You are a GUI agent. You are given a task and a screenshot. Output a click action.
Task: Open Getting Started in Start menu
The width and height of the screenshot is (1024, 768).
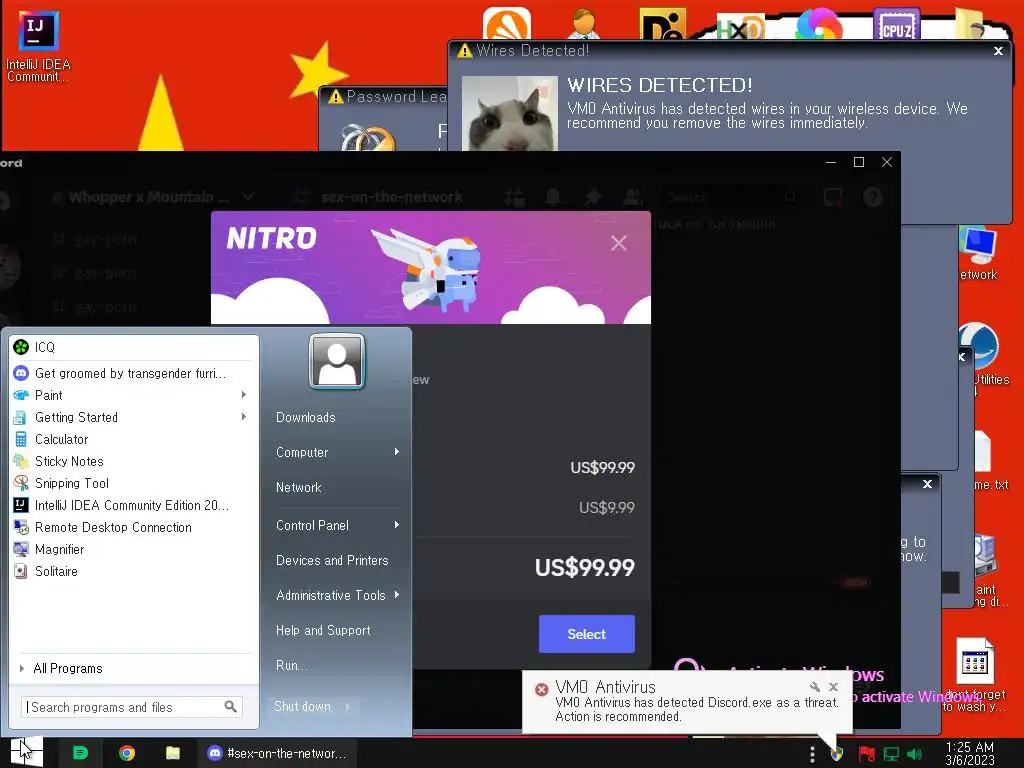(x=134, y=417)
